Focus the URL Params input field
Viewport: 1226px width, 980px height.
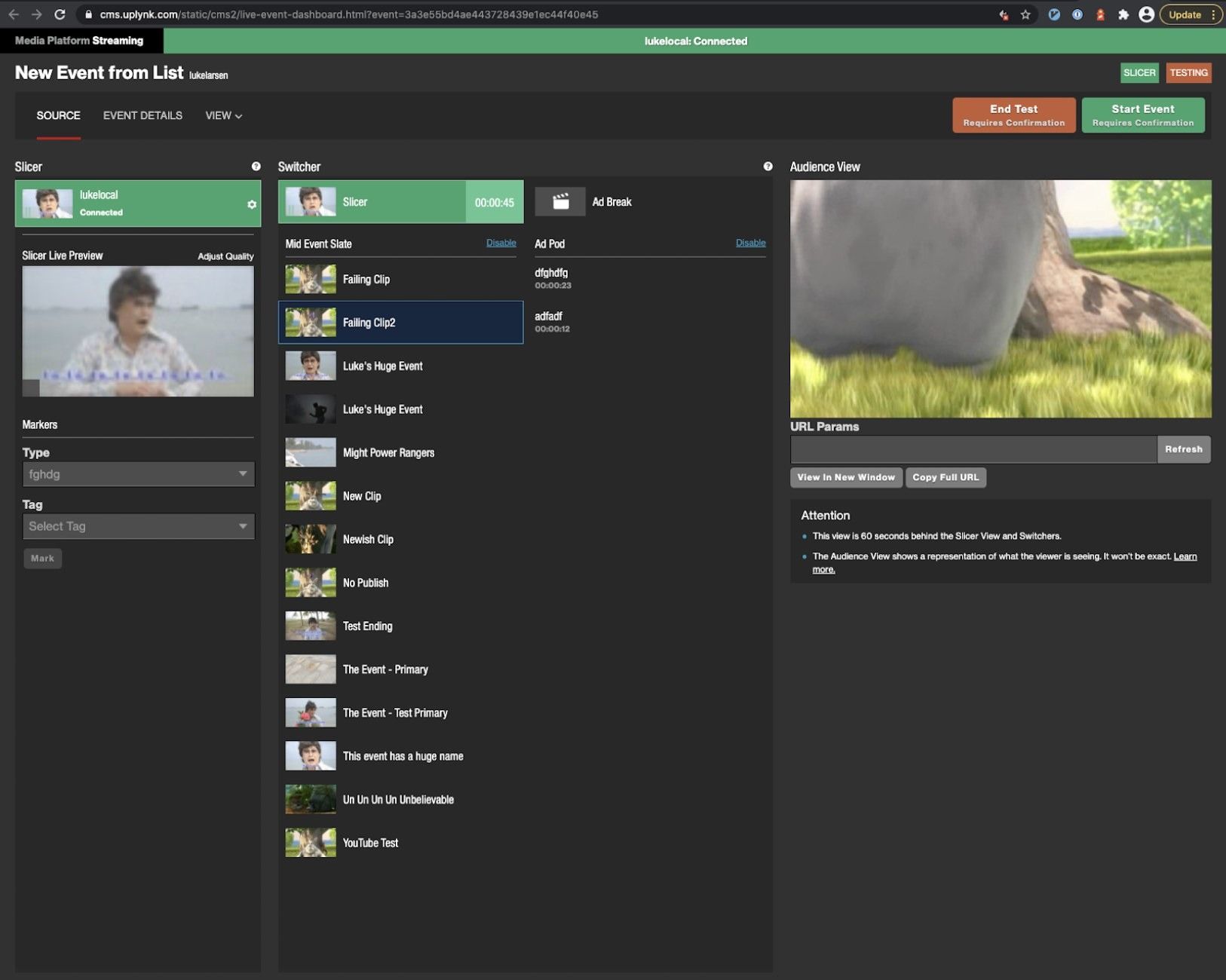pyautogui.click(x=973, y=449)
